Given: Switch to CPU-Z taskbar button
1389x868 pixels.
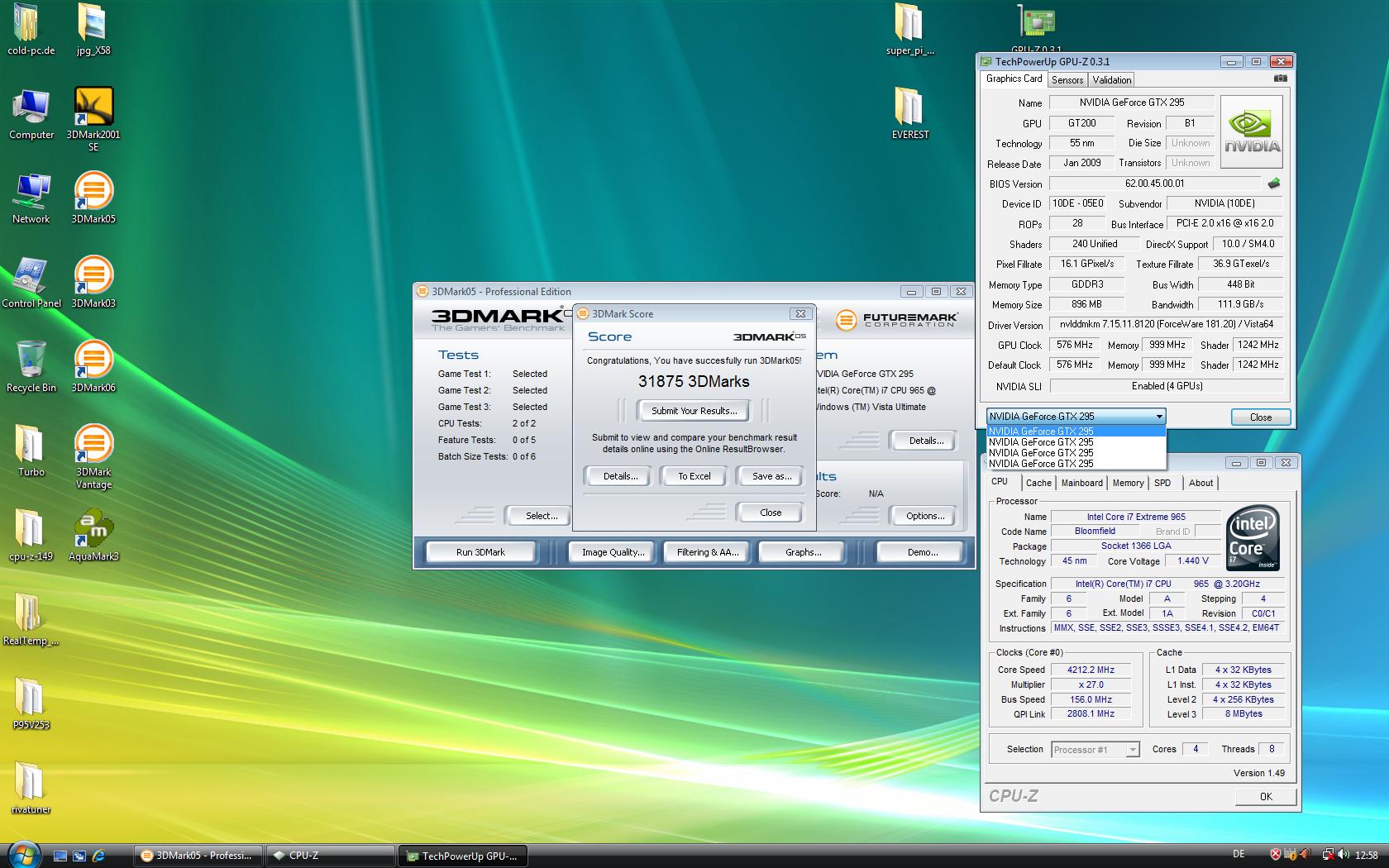Looking at the screenshot, I should 331,856.
